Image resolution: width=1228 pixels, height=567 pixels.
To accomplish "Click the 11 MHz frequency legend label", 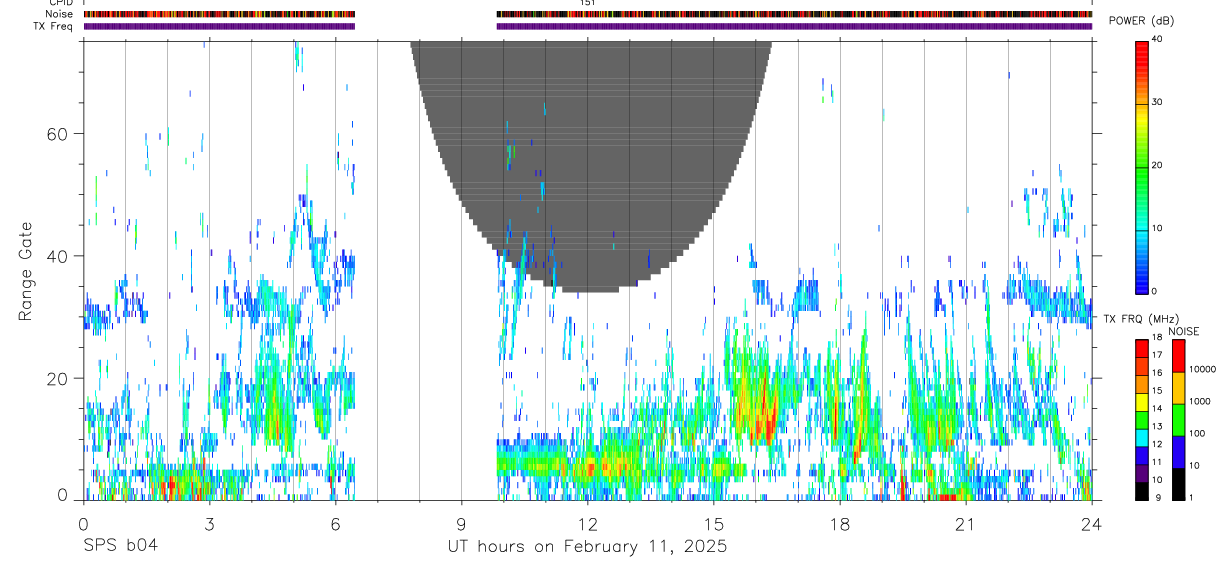I will [1157, 462].
